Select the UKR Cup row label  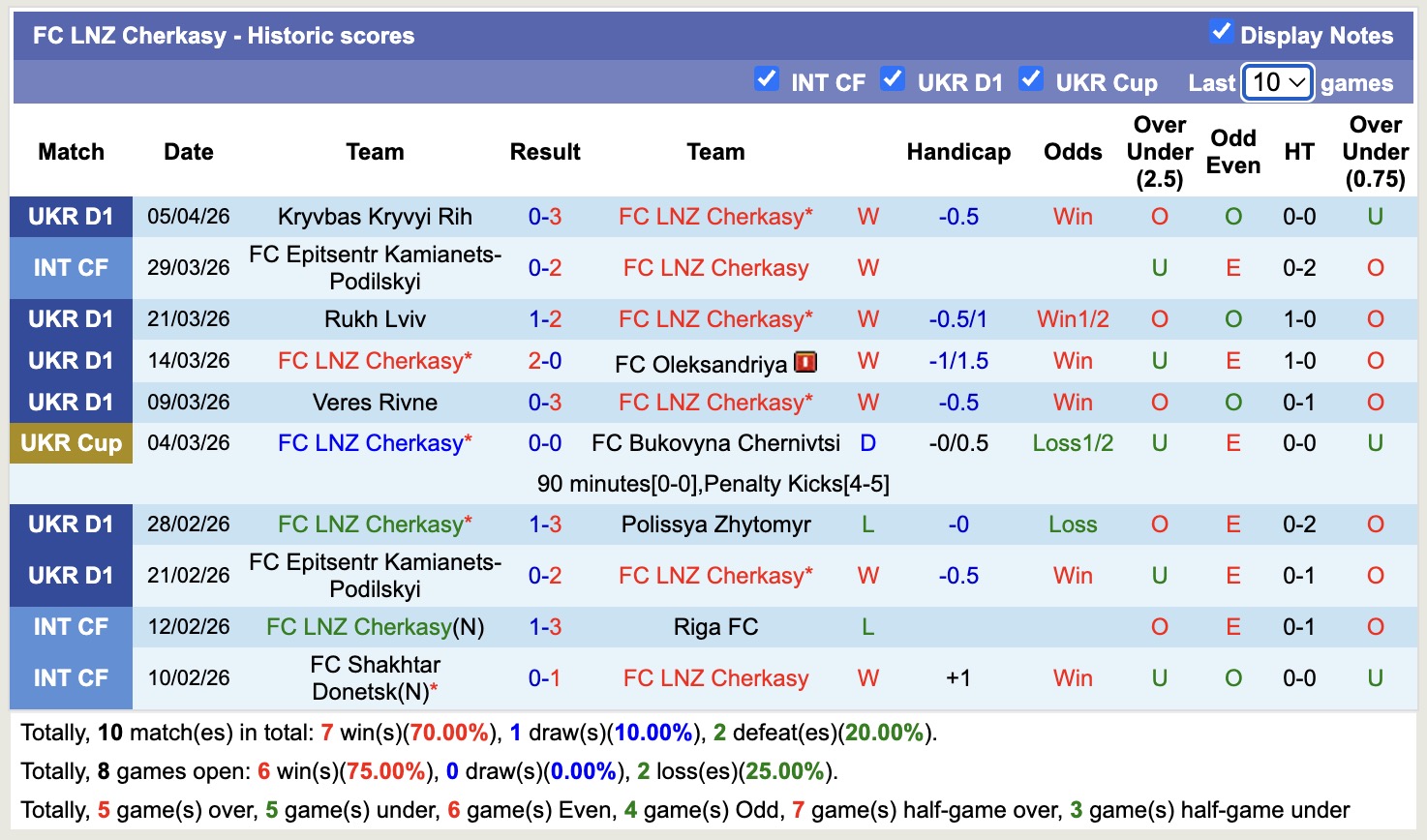pyautogui.click(x=71, y=443)
